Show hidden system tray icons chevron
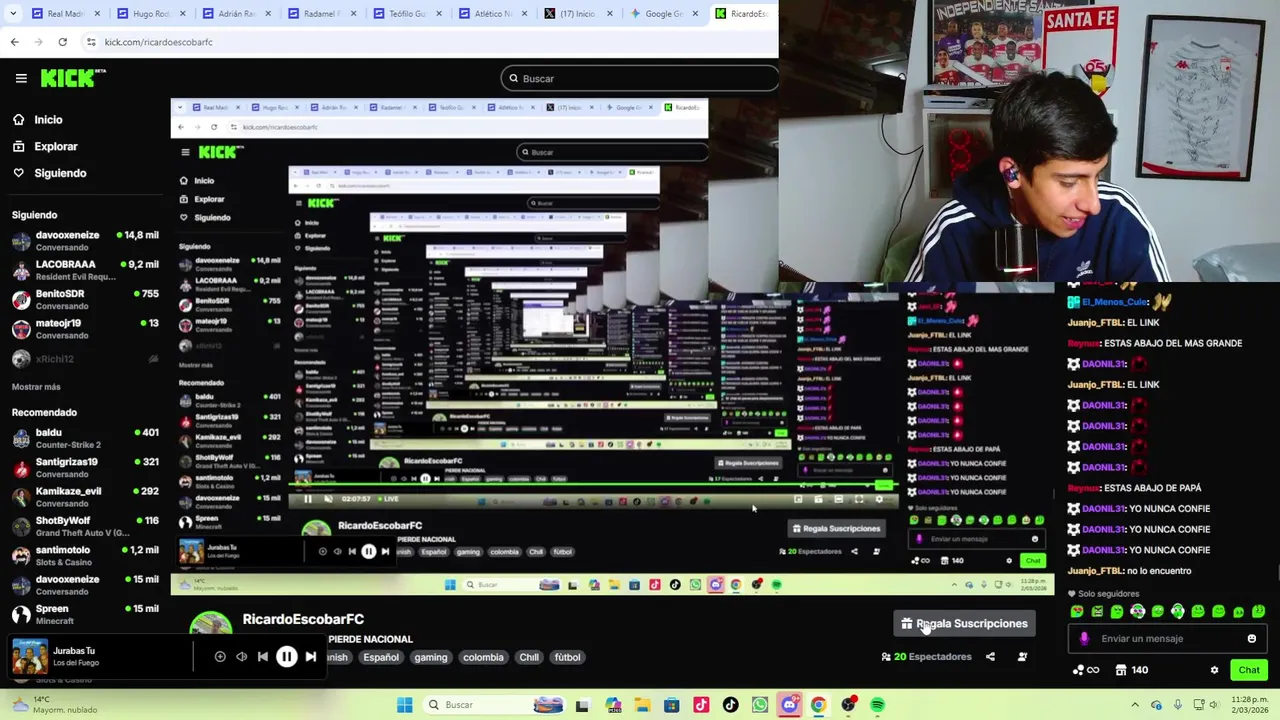 point(1135,705)
